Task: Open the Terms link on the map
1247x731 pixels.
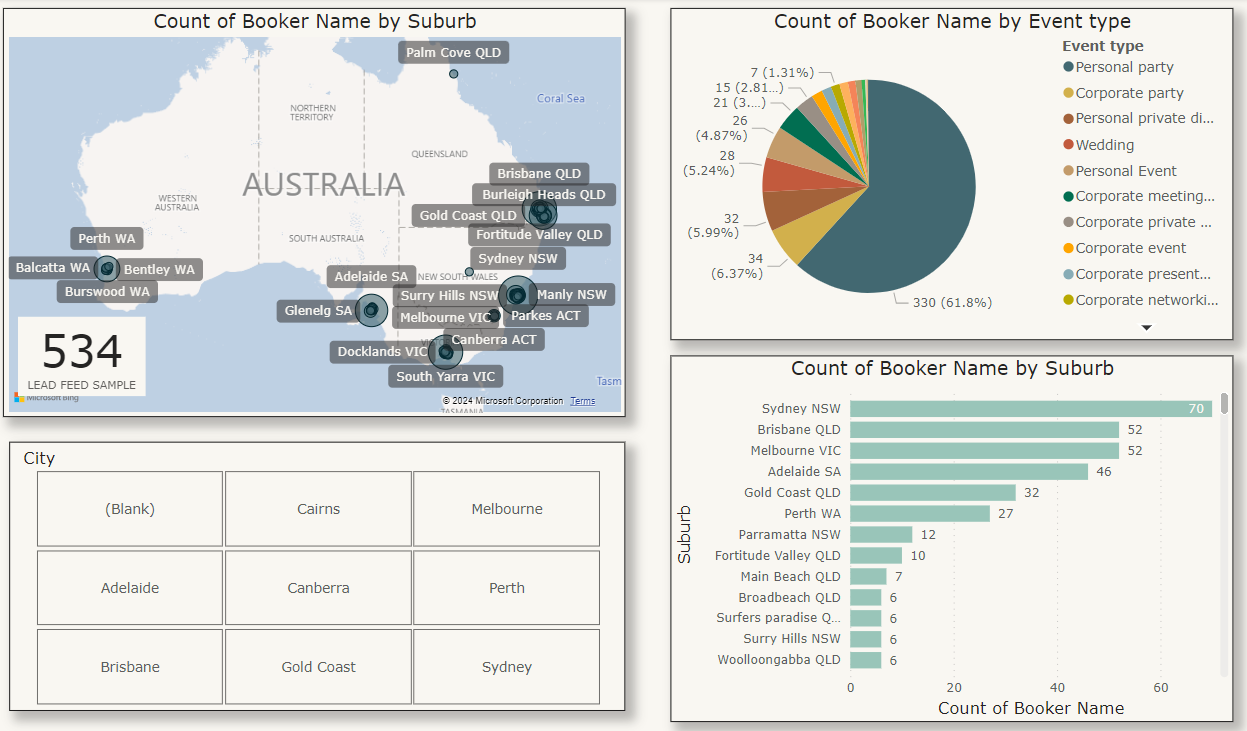Action: pos(582,401)
